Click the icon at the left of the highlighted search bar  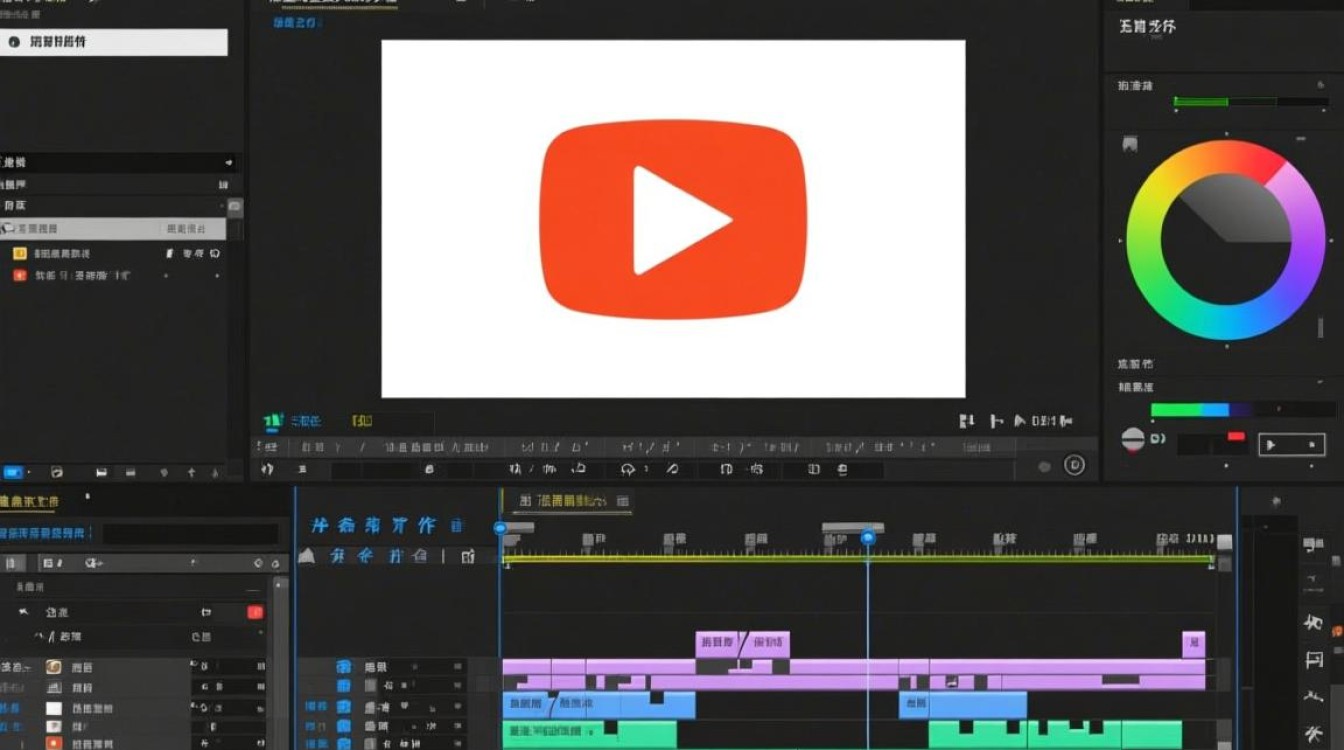coord(14,42)
